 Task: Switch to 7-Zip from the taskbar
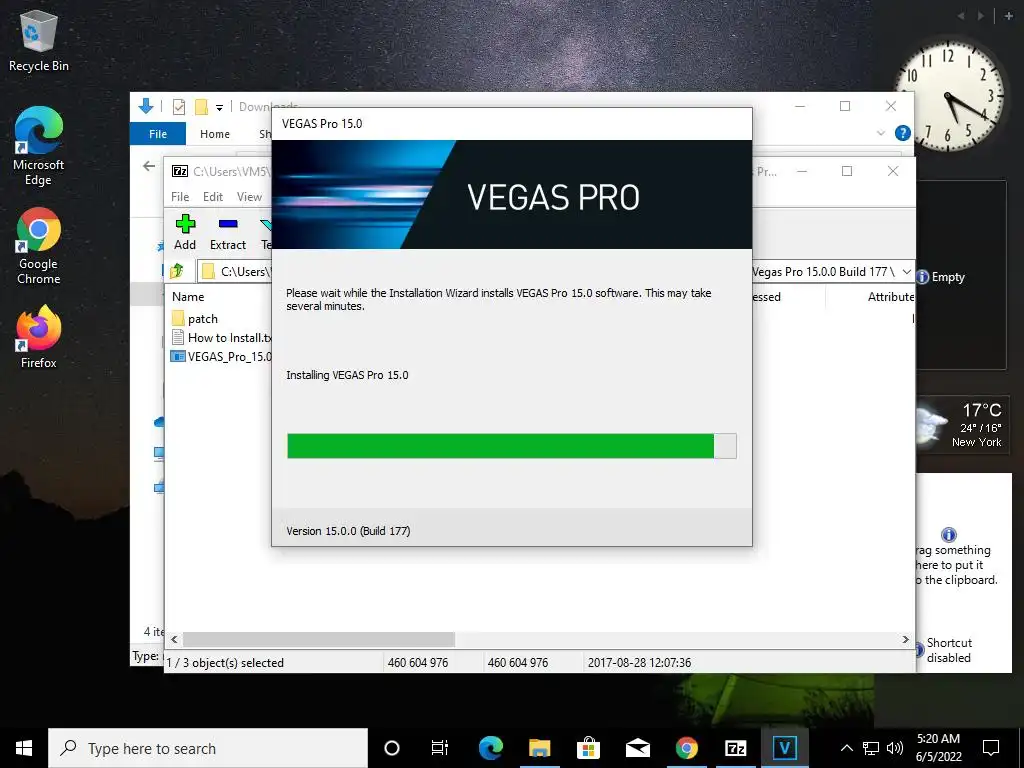(x=735, y=748)
